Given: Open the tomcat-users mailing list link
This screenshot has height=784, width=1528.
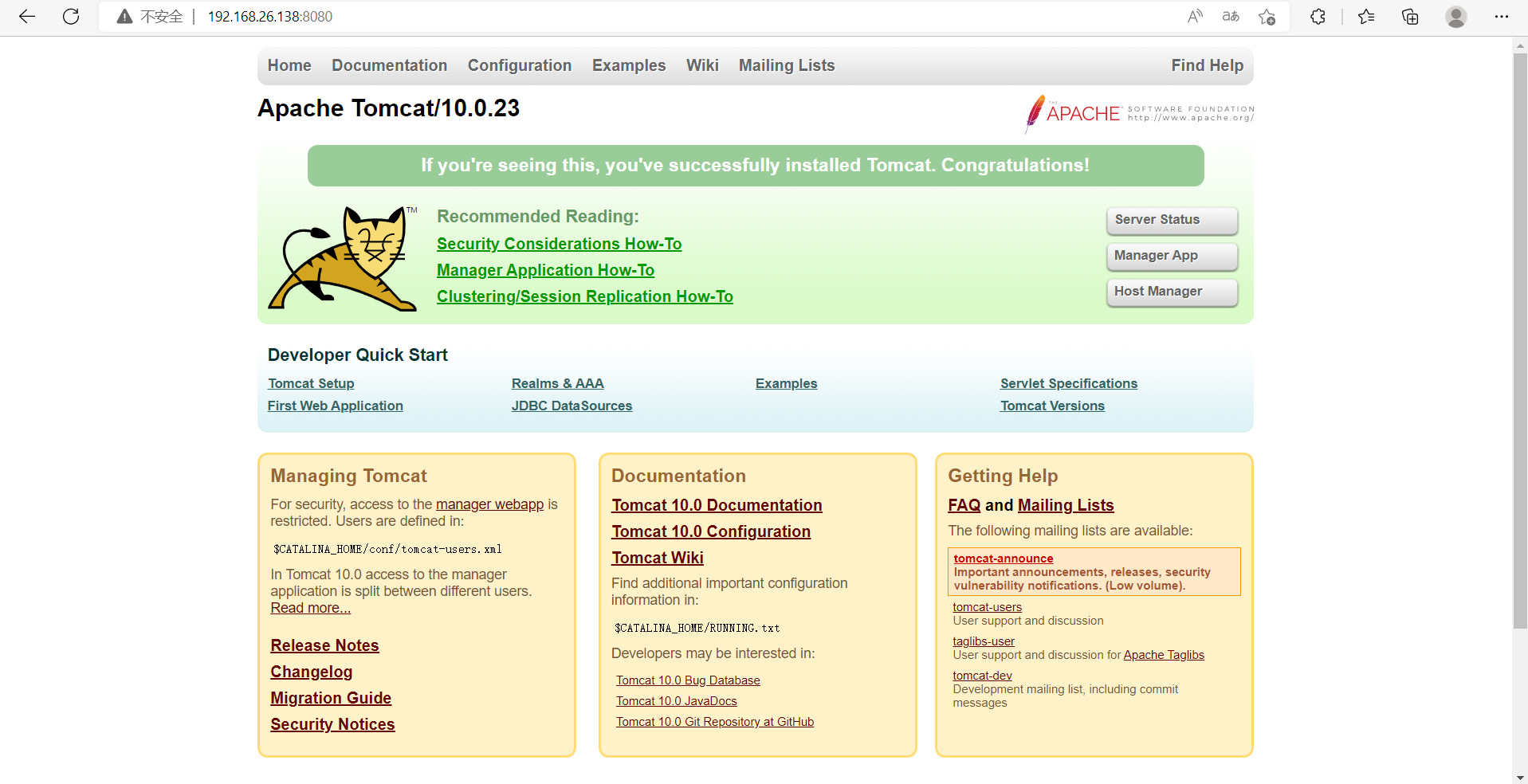Looking at the screenshot, I should point(988,607).
